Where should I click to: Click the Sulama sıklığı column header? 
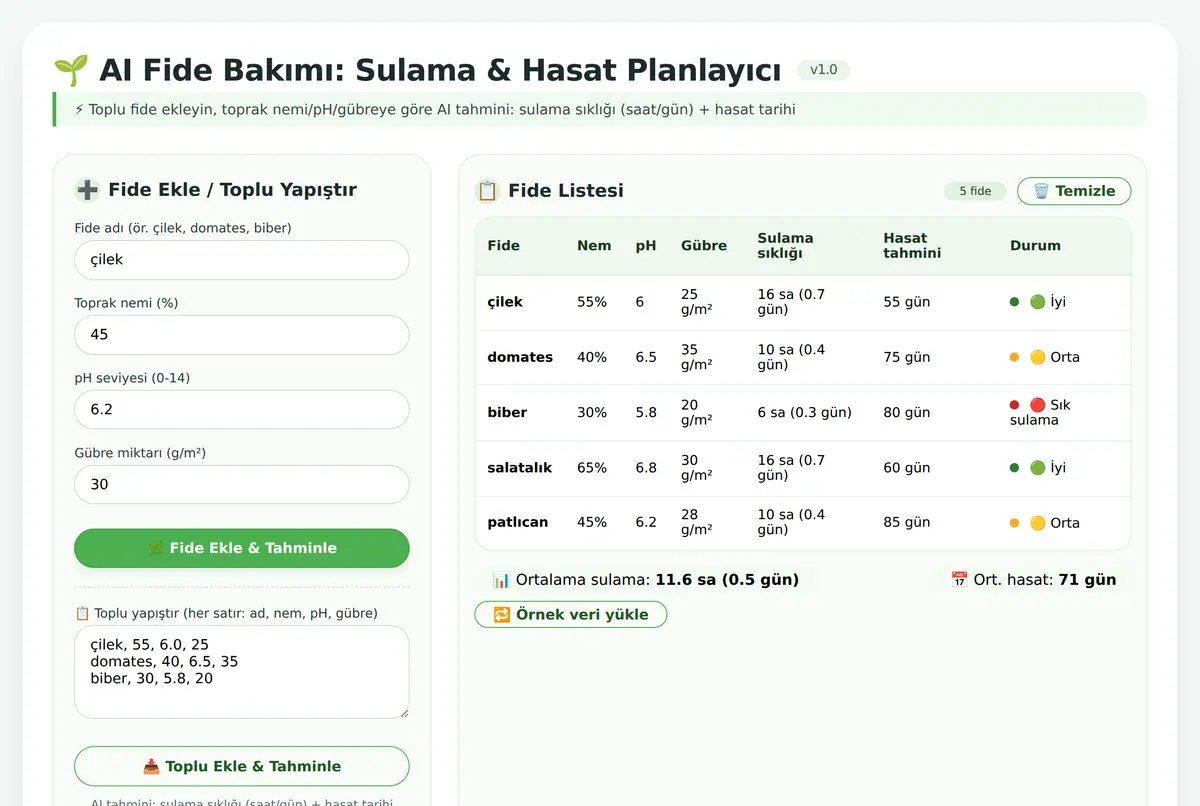tap(786, 246)
